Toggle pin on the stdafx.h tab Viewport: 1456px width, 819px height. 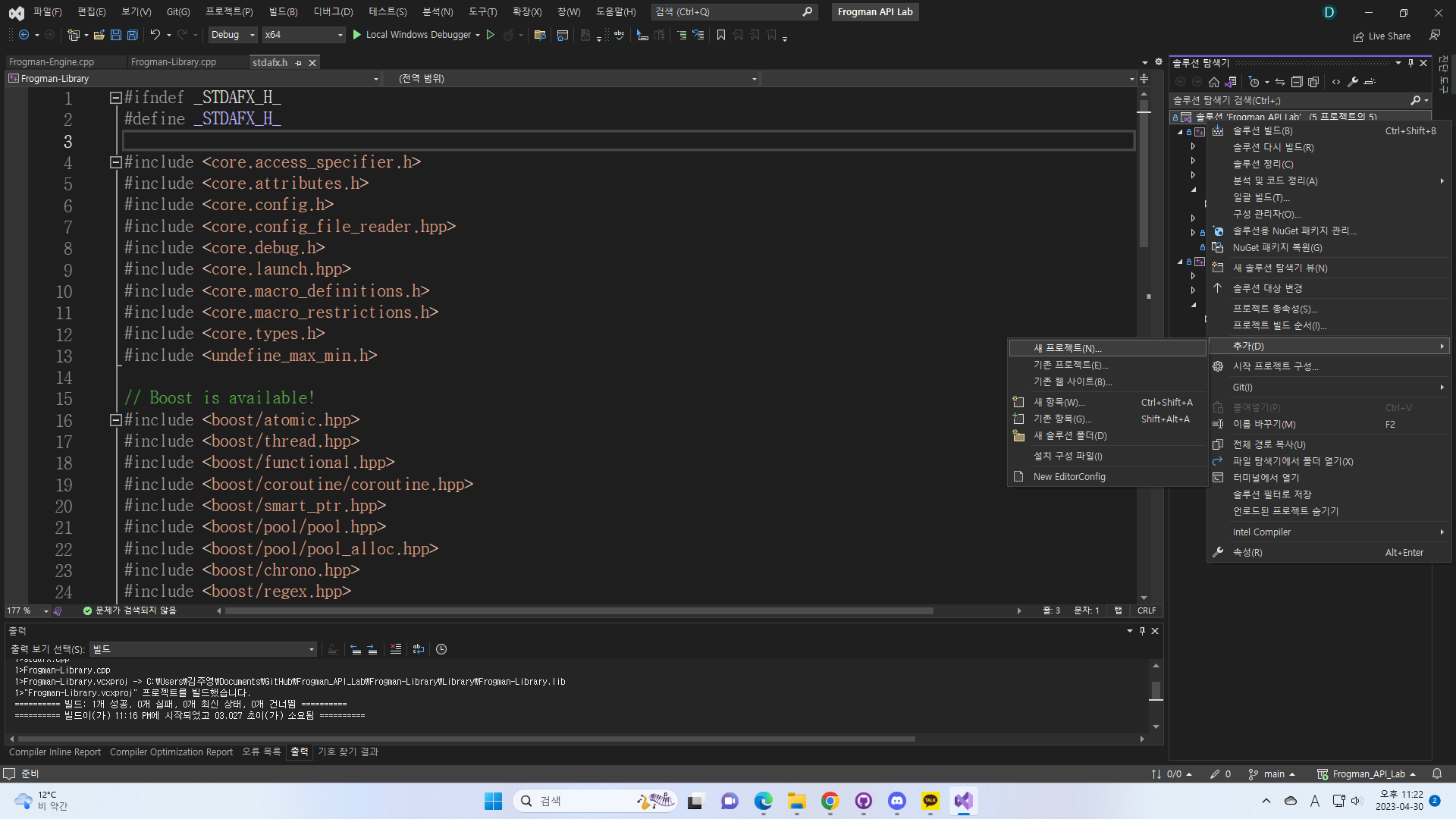[299, 63]
